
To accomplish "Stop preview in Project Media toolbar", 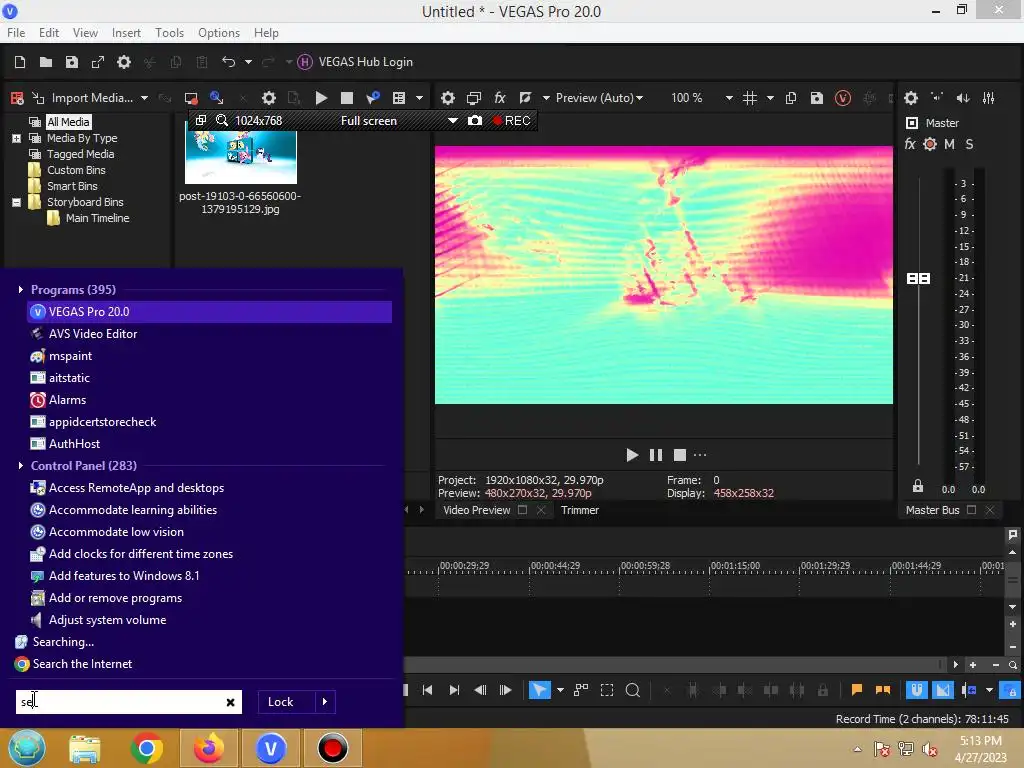I will point(347,98).
